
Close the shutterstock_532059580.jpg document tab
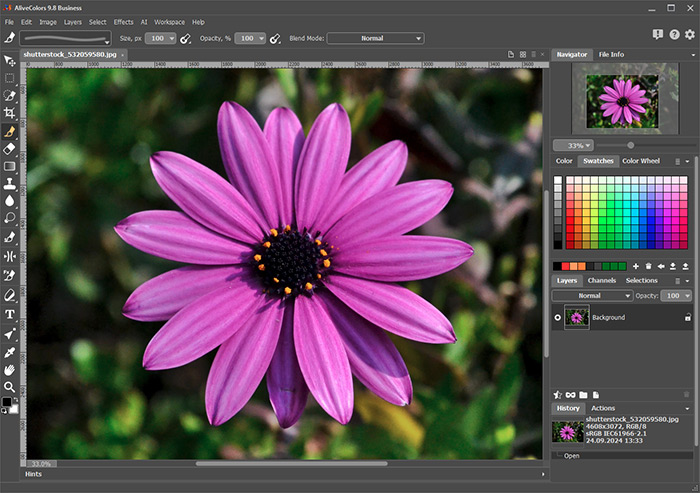pos(122,55)
